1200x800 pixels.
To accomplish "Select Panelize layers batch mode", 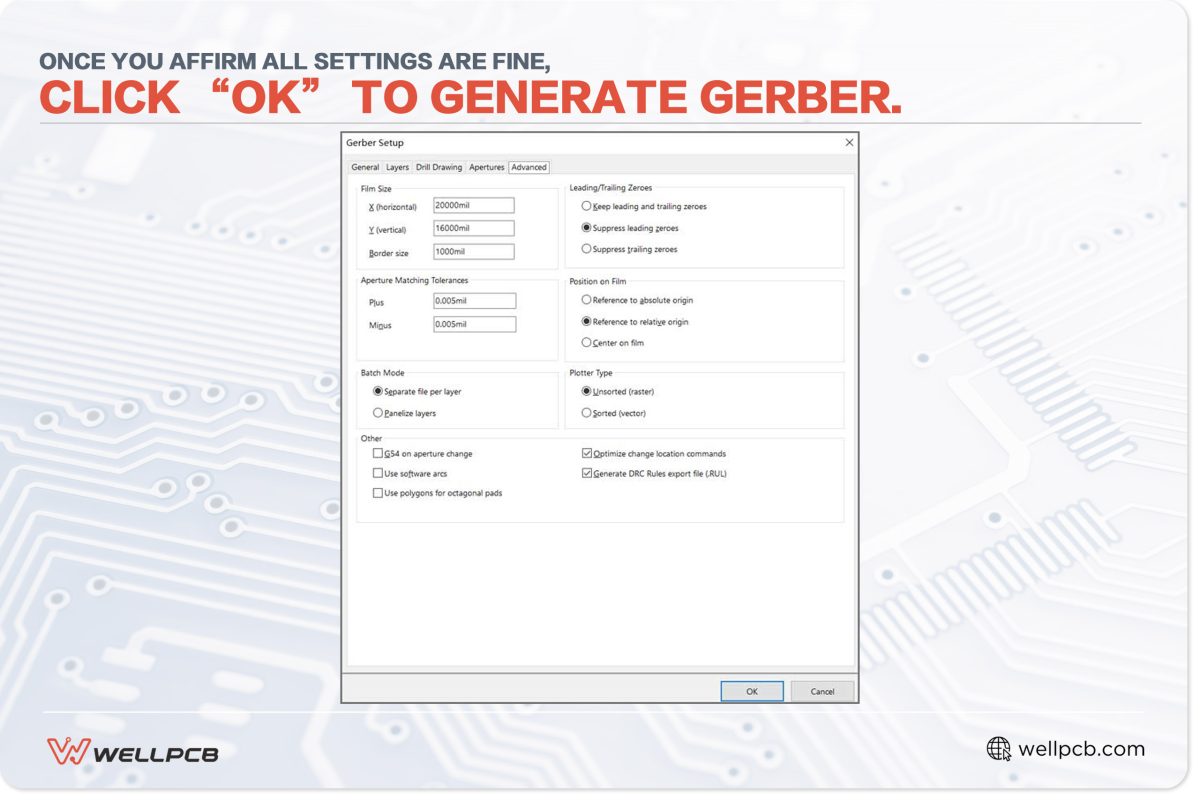I will [x=378, y=412].
